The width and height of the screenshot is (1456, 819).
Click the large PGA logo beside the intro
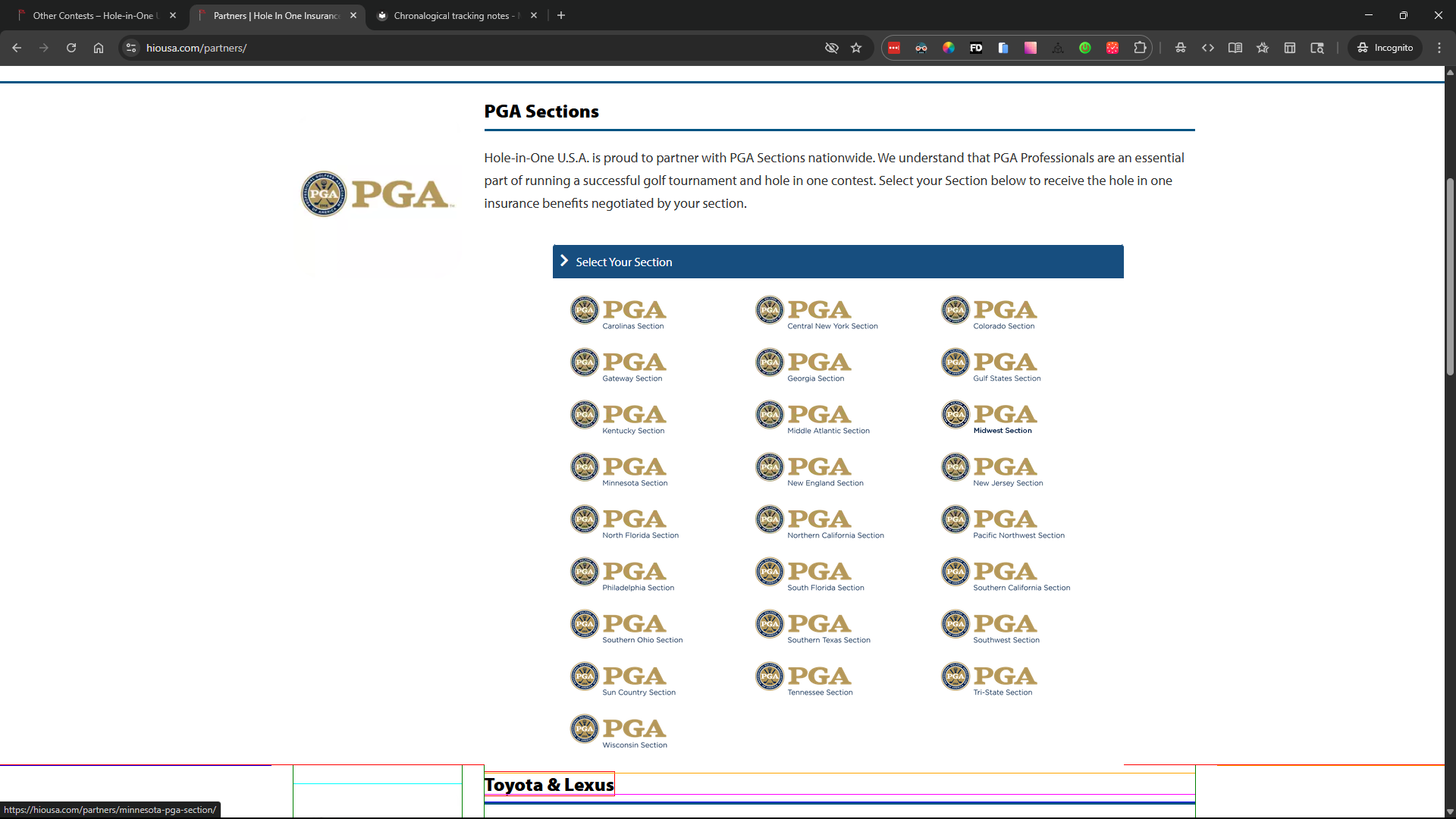tap(377, 193)
